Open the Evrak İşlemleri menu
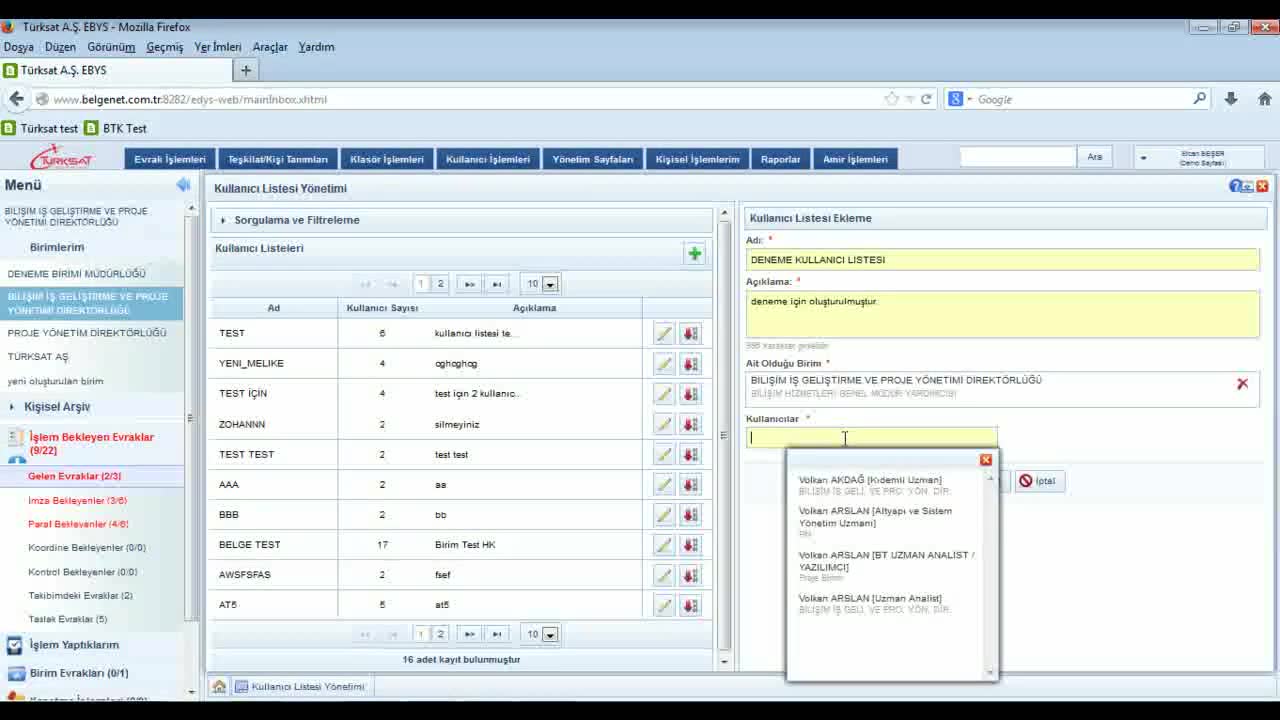 point(170,159)
